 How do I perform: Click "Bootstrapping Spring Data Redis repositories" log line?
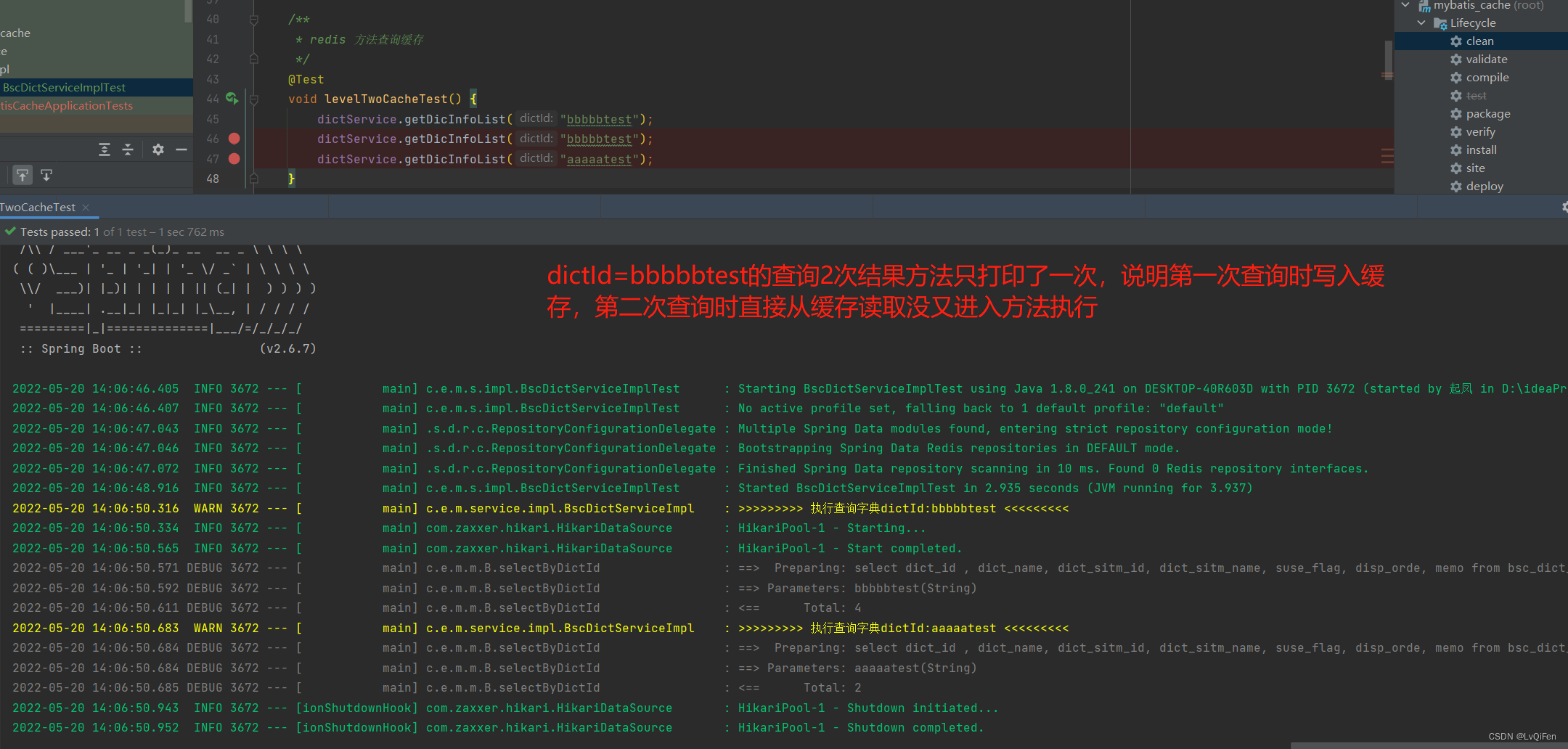coord(959,449)
